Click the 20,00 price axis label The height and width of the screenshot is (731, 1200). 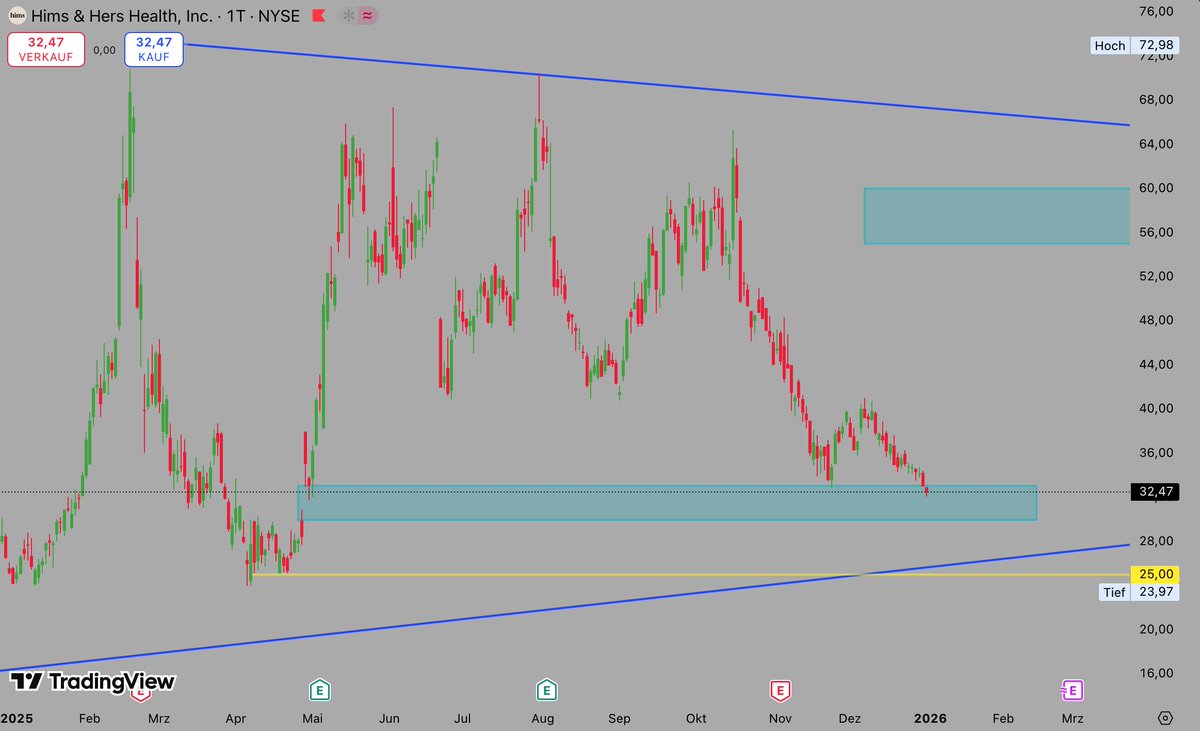1155,628
